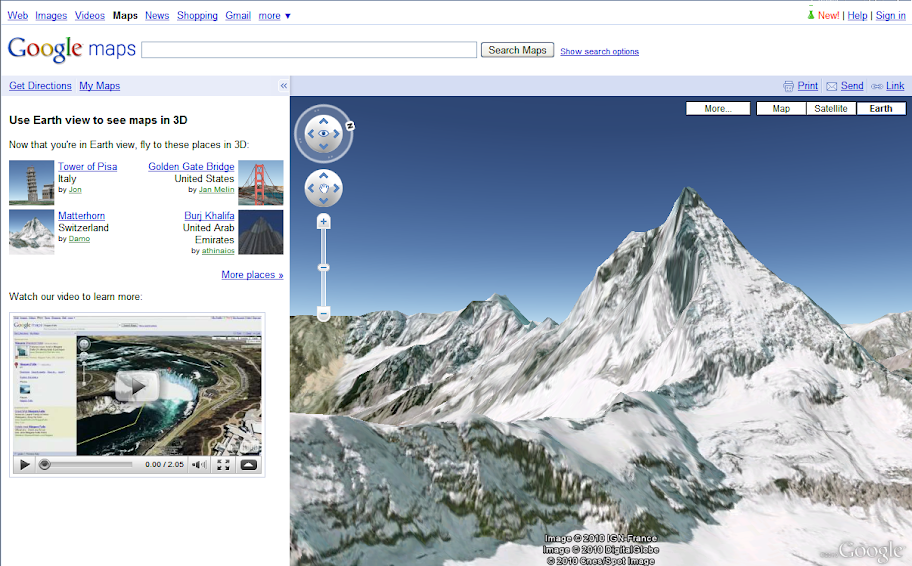Image resolution: width=912 pixels, height=566 pixels.
Task: Open the More... layers button
Action: coord(718,108)
